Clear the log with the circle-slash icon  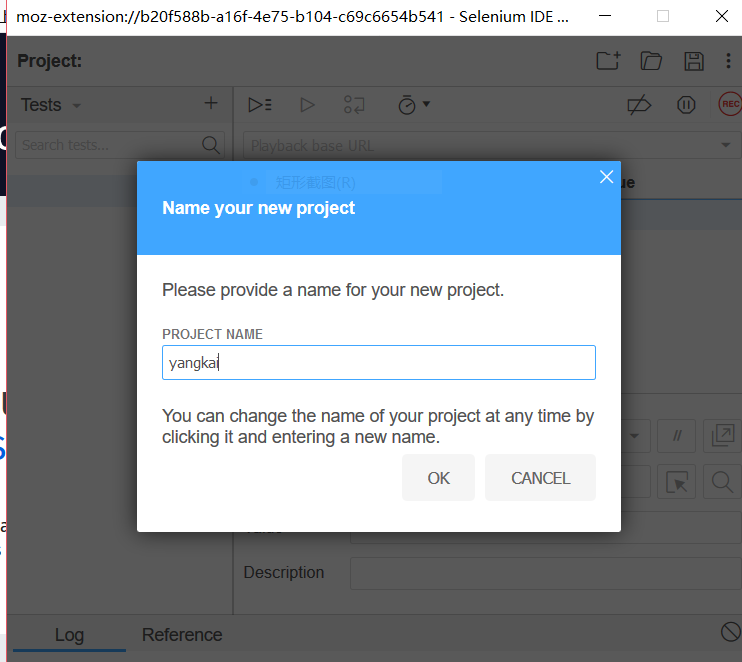click(730, 632)
